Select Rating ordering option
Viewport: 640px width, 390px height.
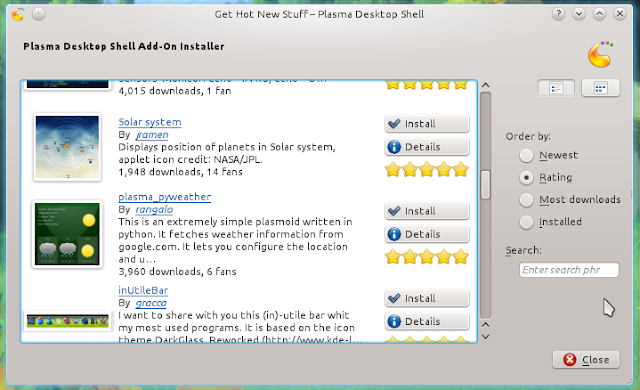click(546, 177)
